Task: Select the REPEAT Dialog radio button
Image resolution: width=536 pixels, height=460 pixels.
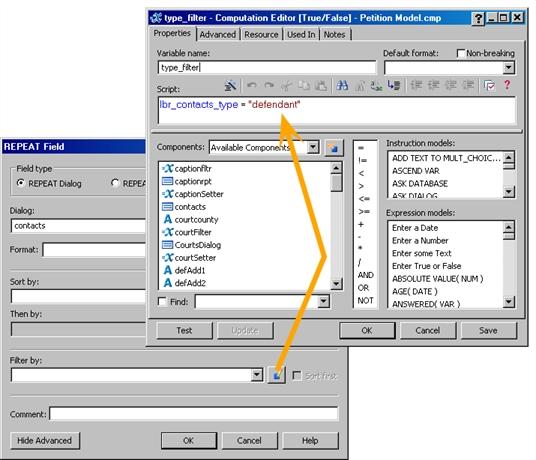Action: (21, 183)
